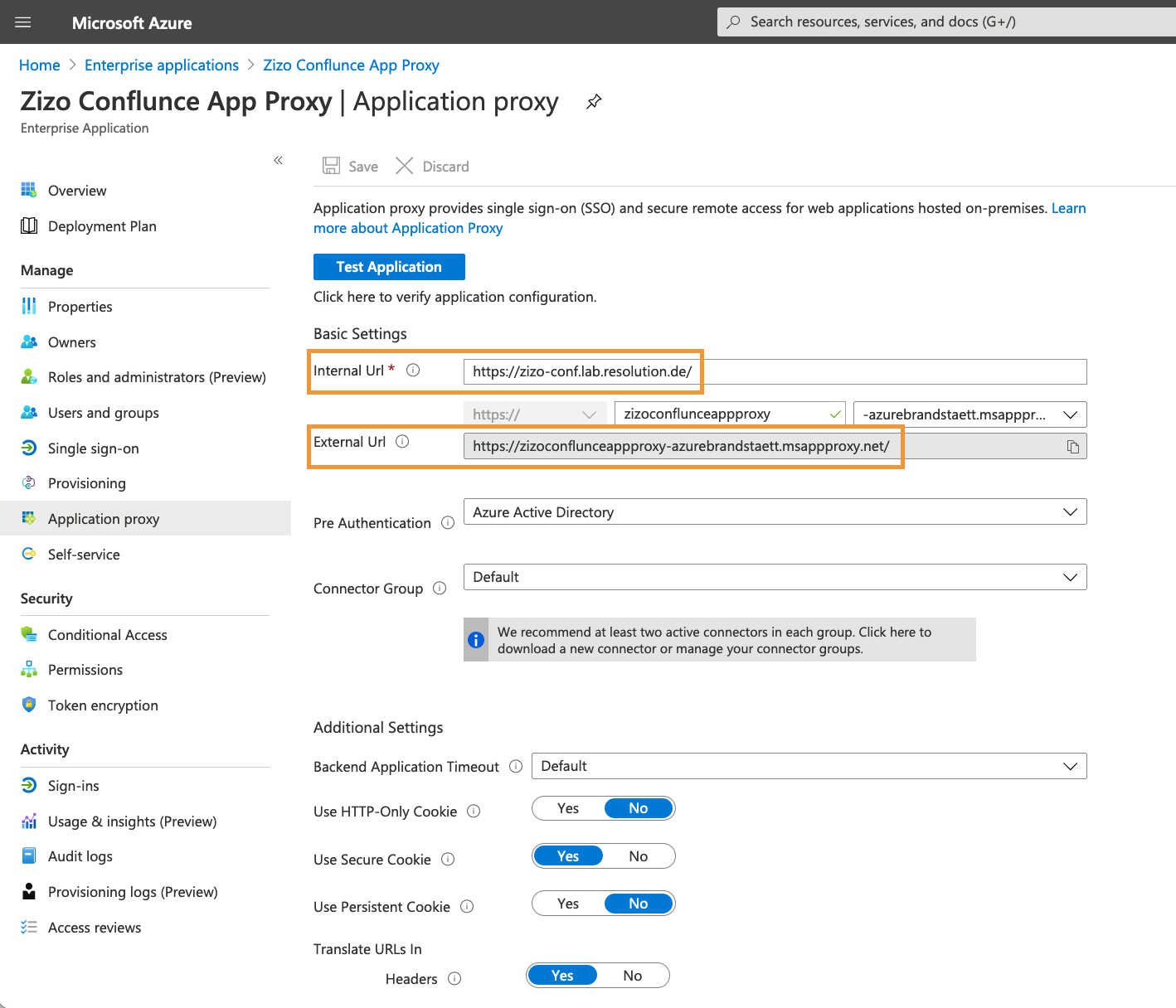1176x1008 pixels.
Task: Click the Self-service icon
Action: (29, 554)
